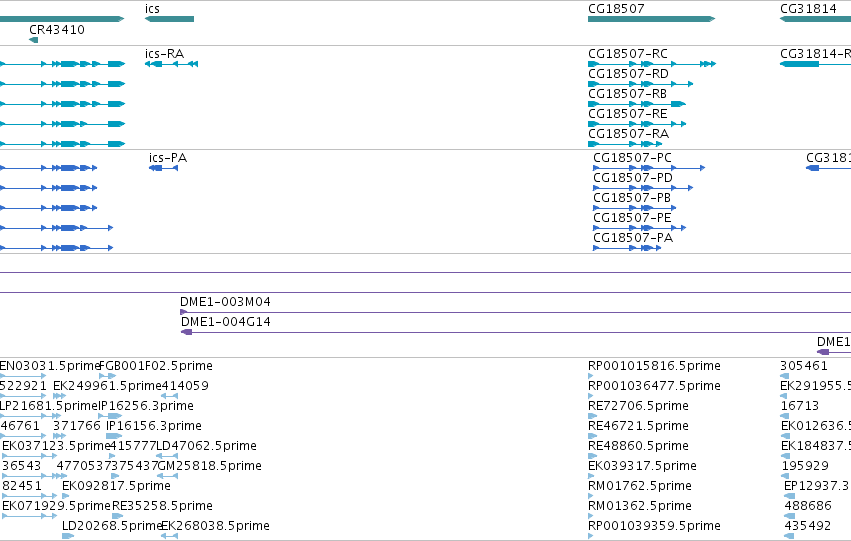Click the ics-RA transcript glyph
Image resolution: width=851 pixels, height=541 pixels.
(172, 64)
